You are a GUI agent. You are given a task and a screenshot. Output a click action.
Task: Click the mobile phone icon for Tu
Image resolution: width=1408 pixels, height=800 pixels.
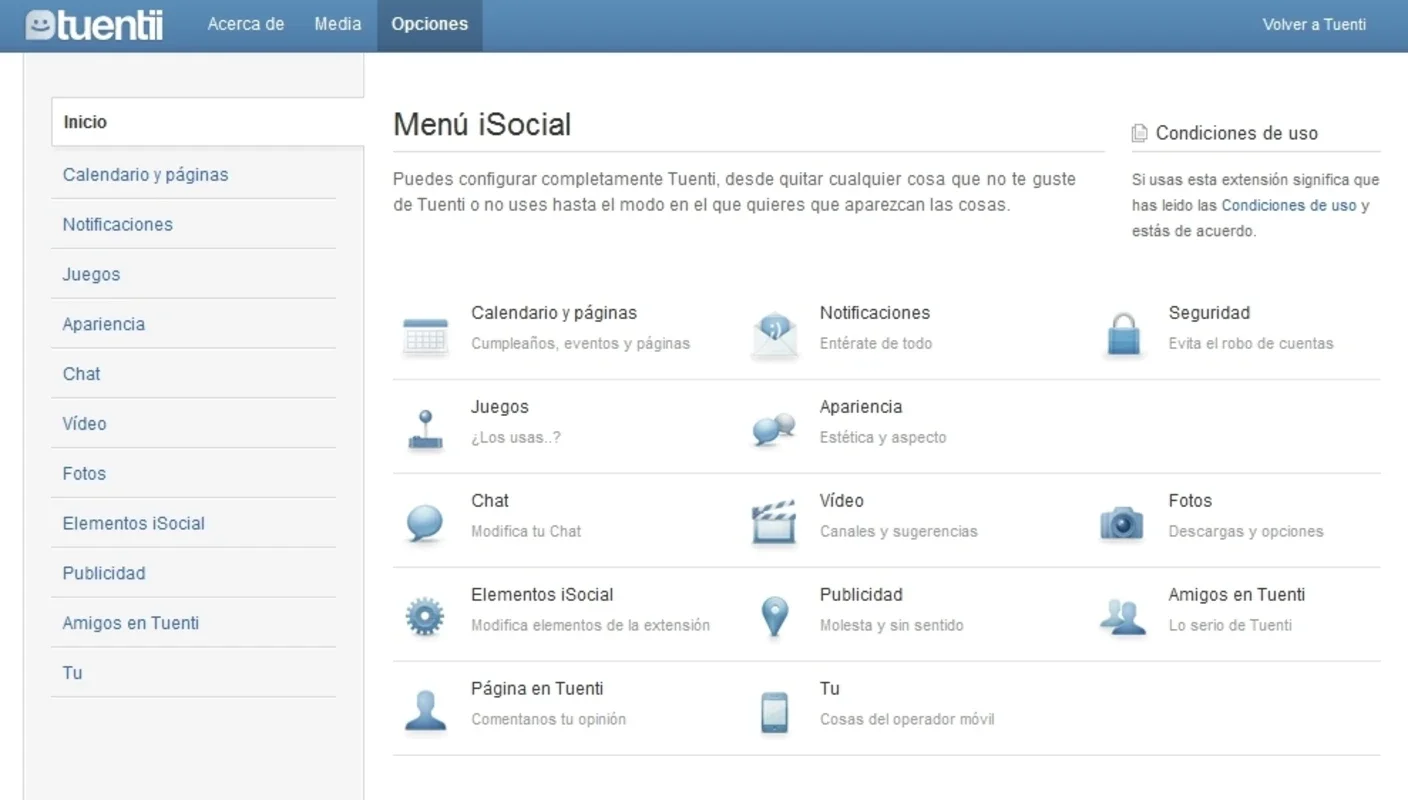(774, 712)
